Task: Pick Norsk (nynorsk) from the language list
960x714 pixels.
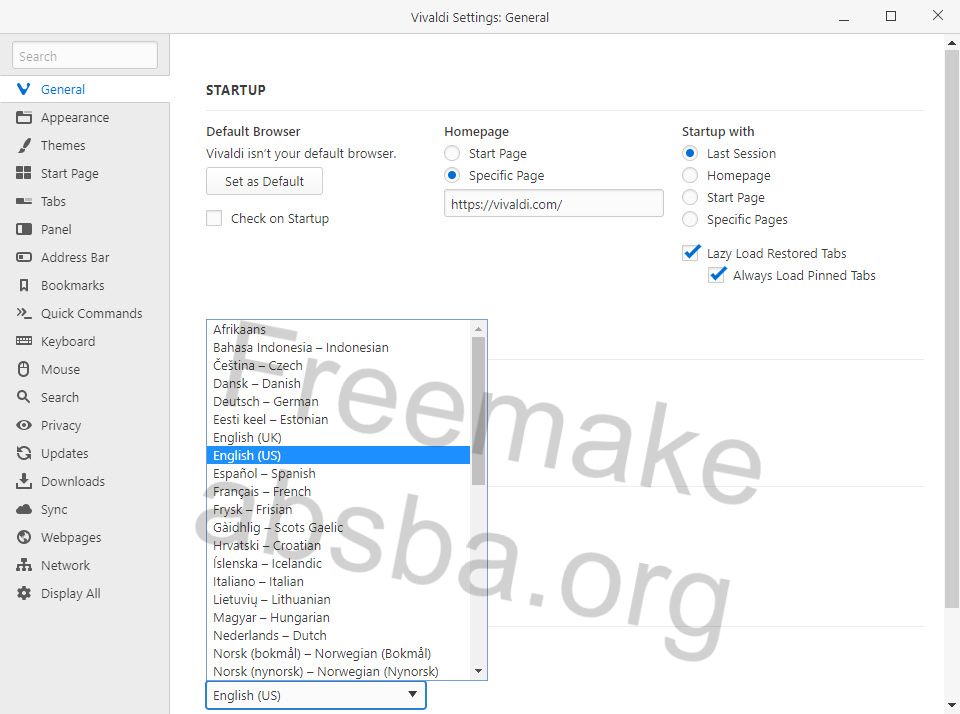Action: point(339,672)
